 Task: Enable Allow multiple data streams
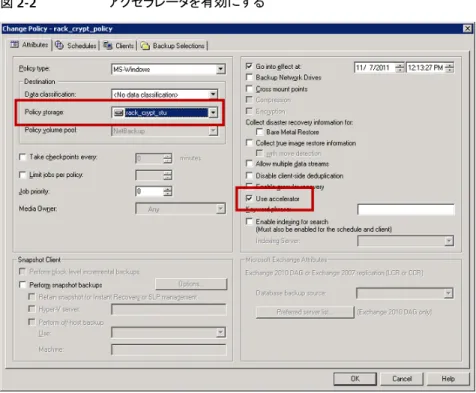tap(249, 164)
